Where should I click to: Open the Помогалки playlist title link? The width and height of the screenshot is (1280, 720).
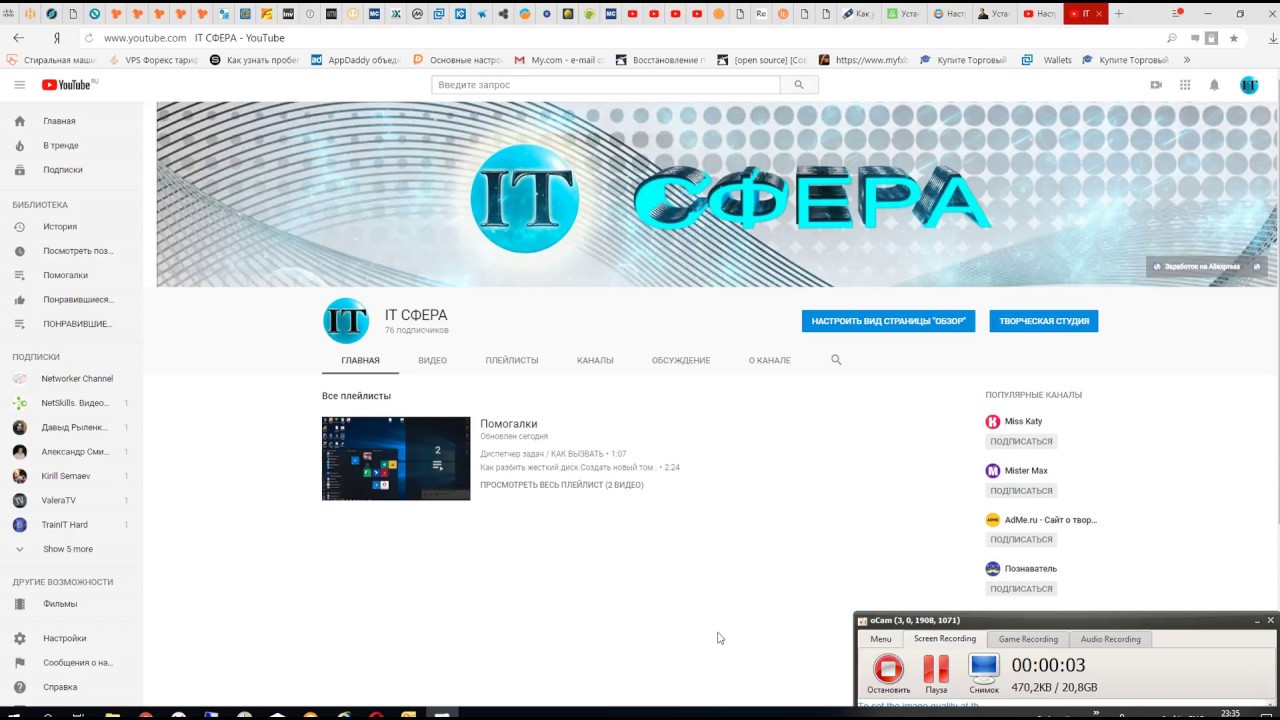point(508,424)
